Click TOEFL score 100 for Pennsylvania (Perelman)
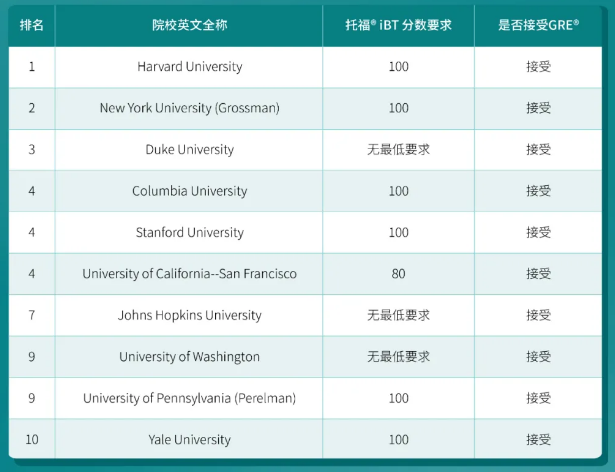615x472 pixels. tap(398, 398)
